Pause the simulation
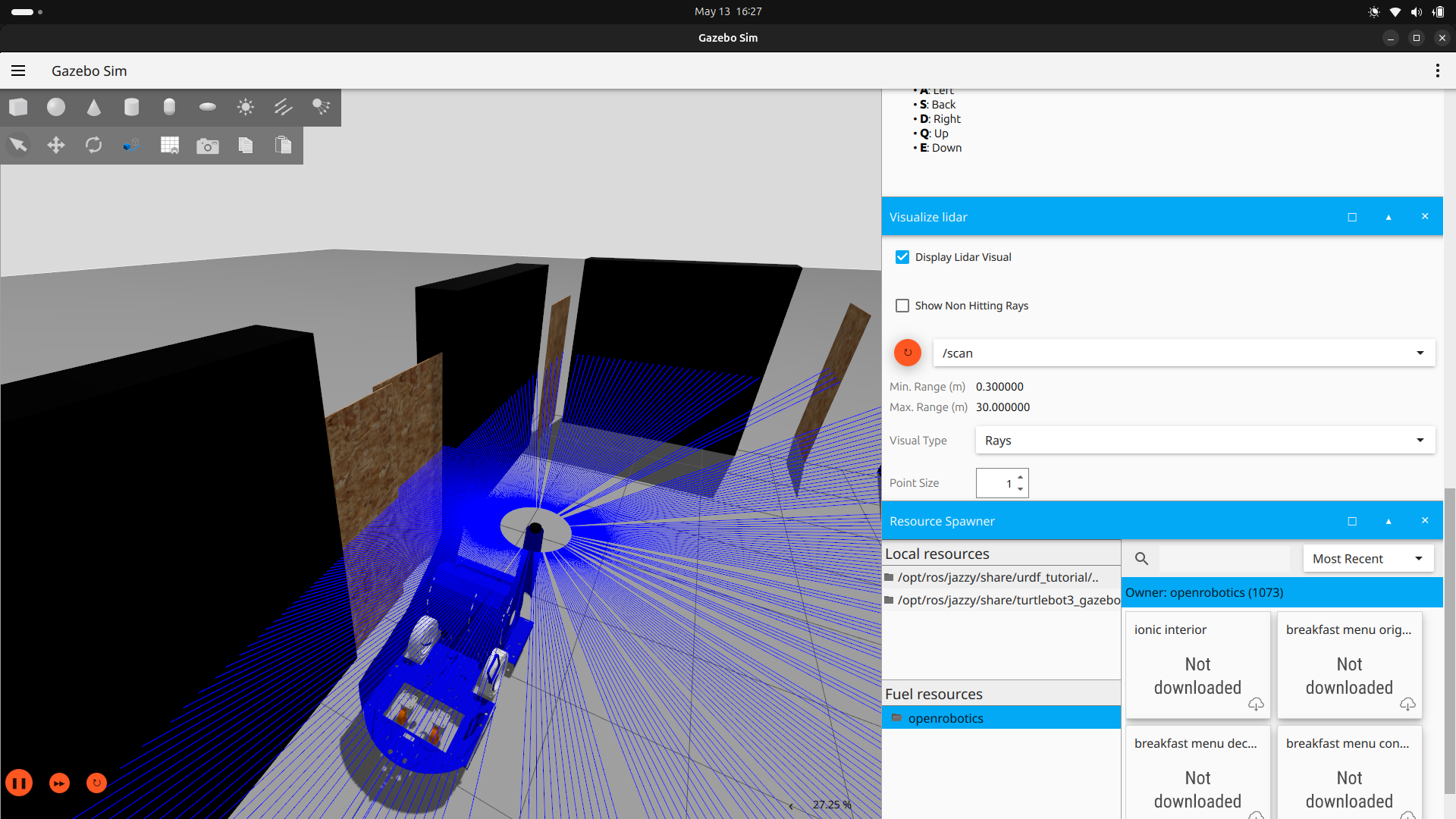The image size is (1456, 819). (x=19, y=783)
